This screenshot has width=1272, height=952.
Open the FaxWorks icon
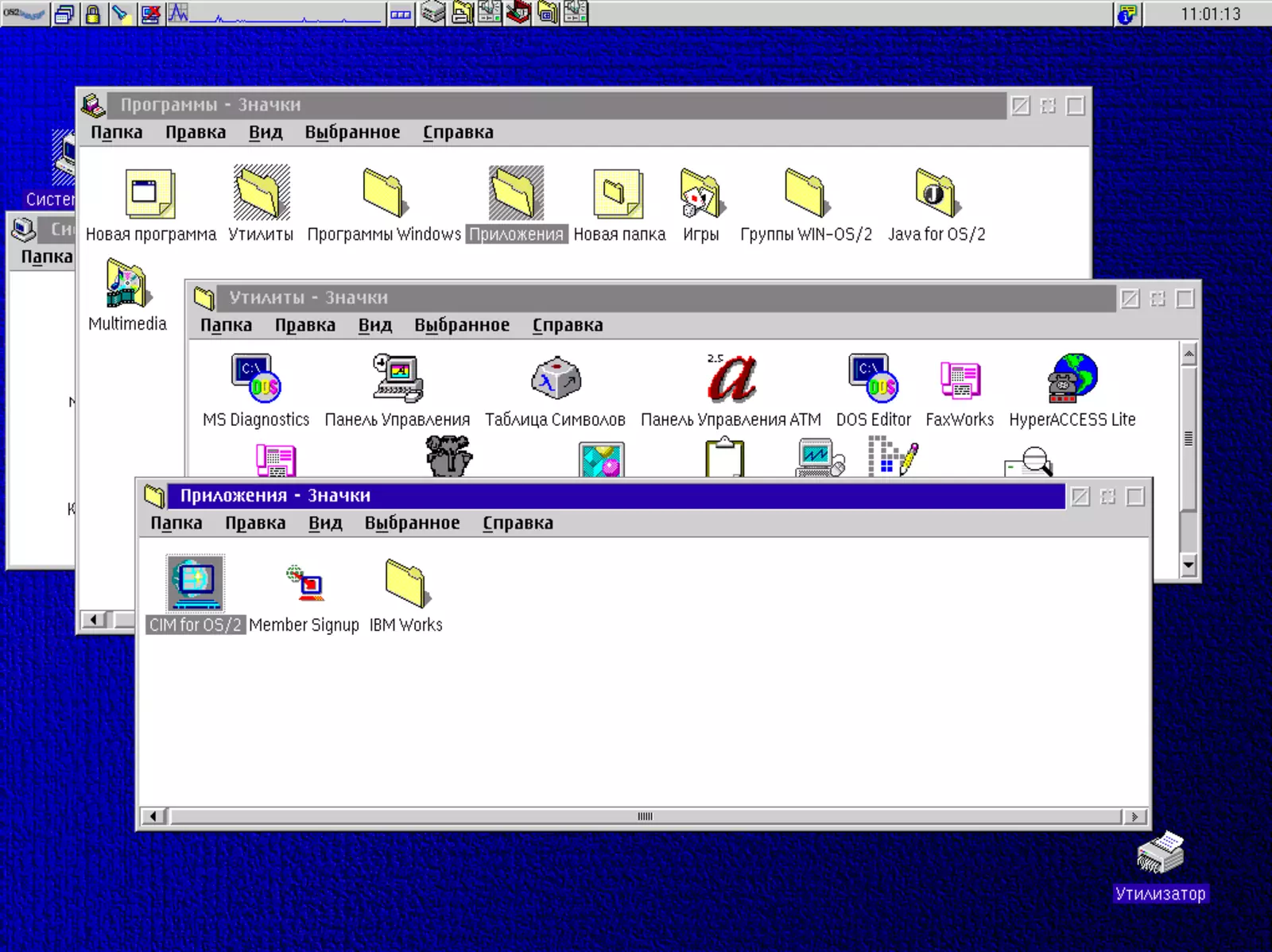pos(960,379)
